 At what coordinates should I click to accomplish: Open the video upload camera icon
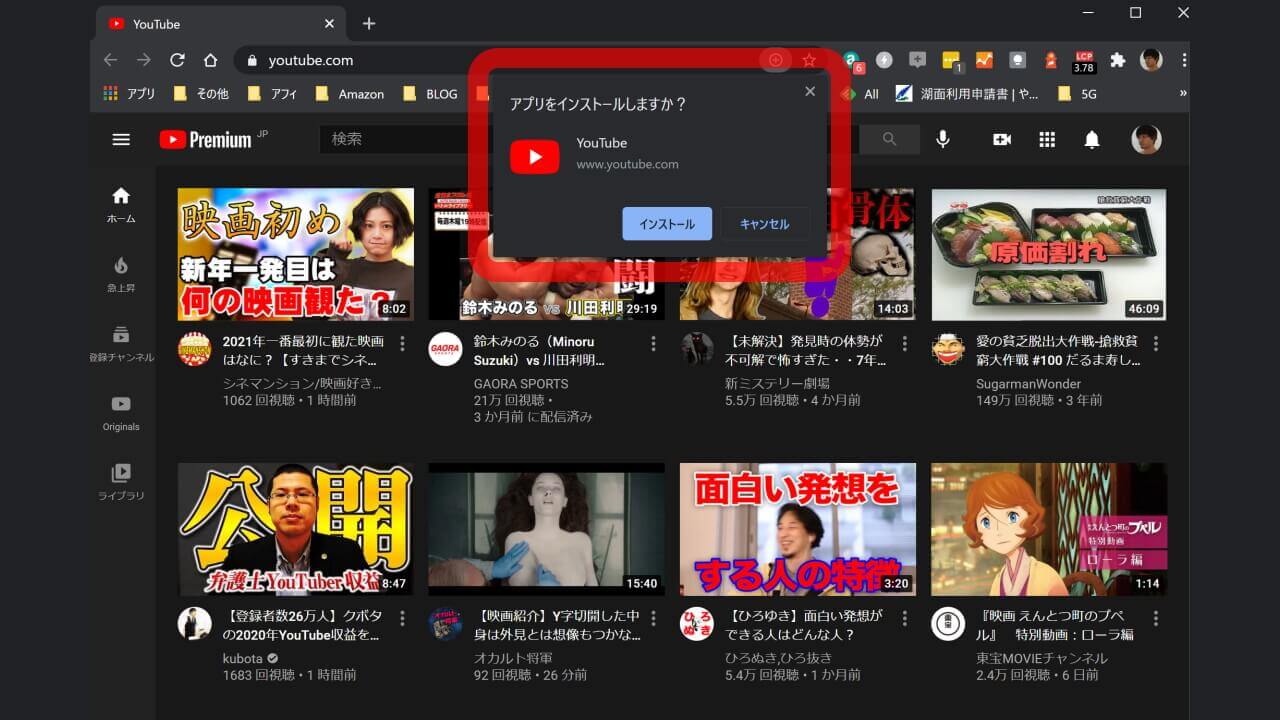pos(1001,139)
